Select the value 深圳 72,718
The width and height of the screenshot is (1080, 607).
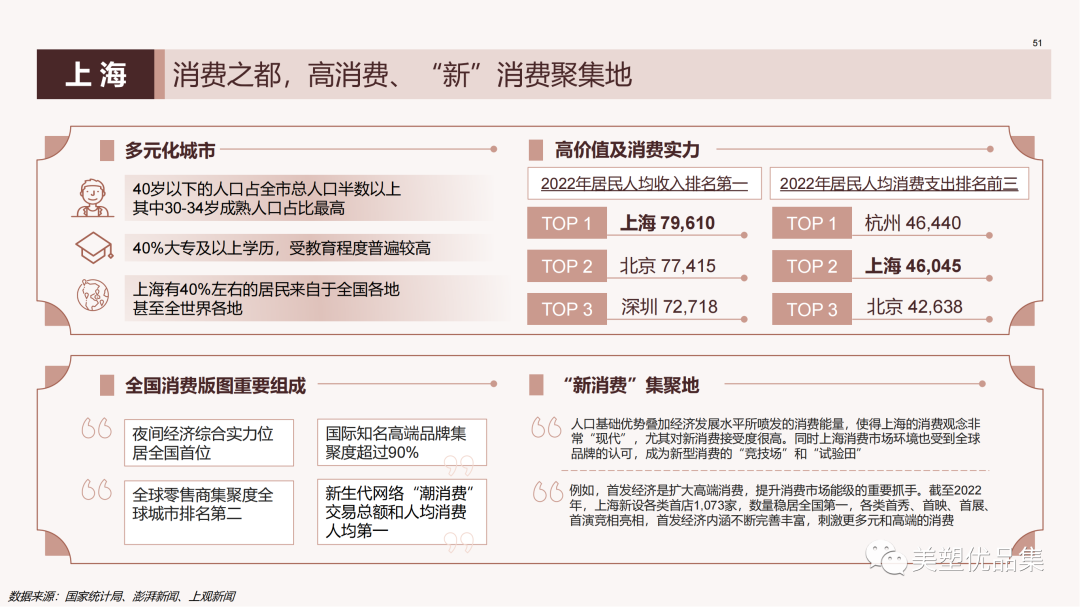point(669,307)
